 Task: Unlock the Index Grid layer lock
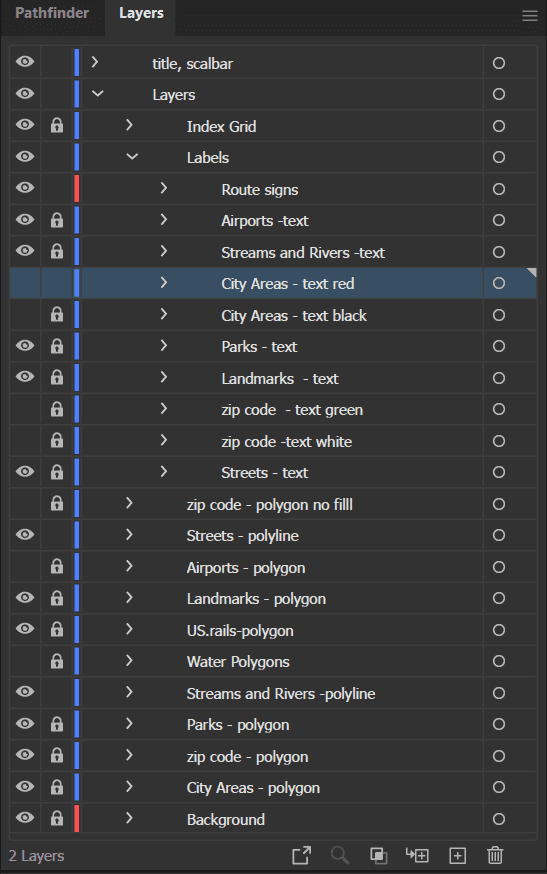coord(57,125)
